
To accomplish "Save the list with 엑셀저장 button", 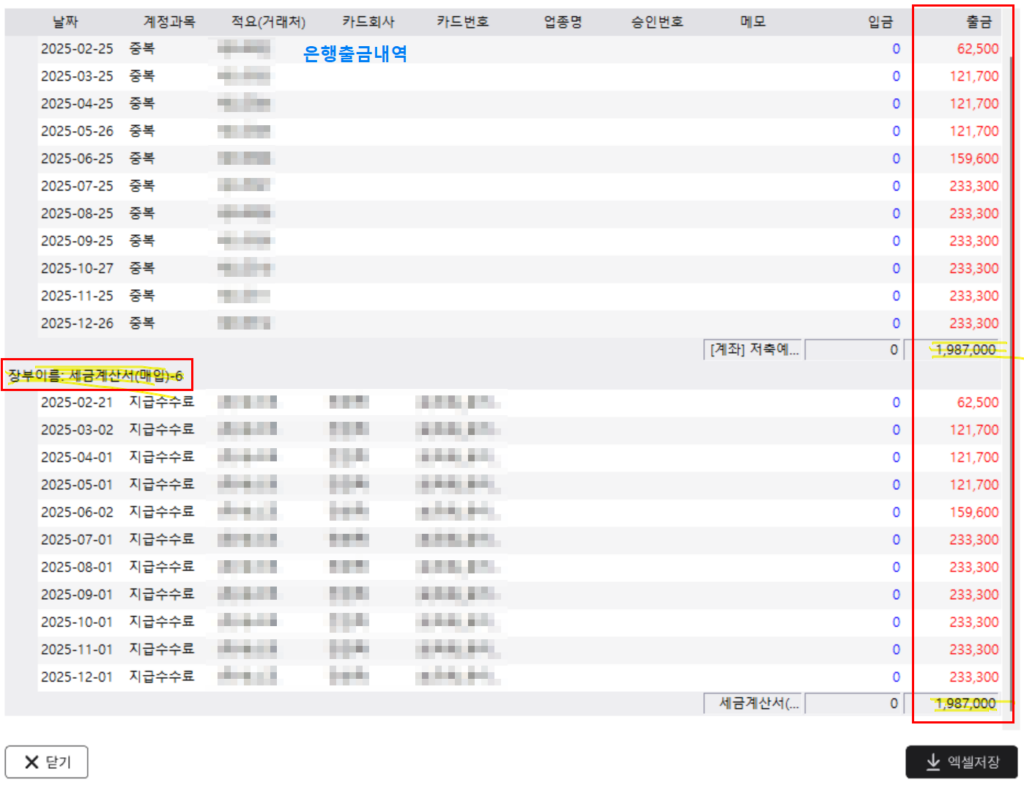I will [961, 762].
